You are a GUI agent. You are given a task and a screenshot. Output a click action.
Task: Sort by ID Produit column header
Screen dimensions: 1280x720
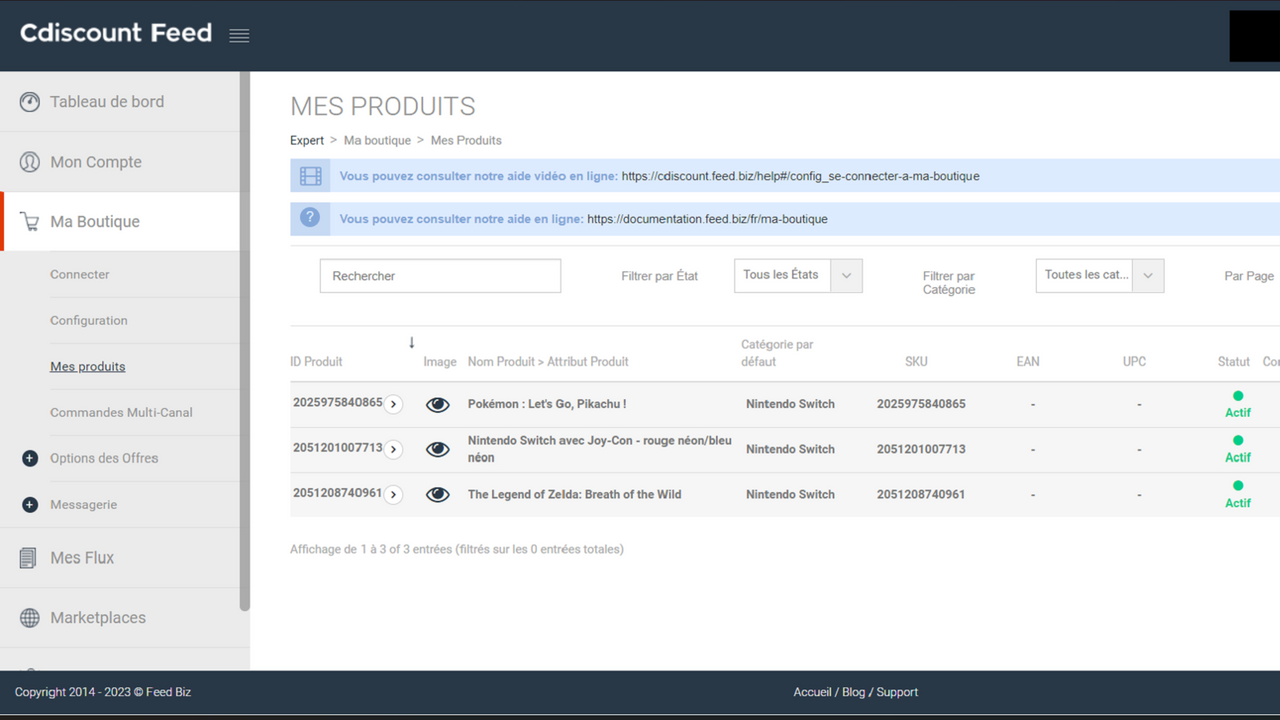coord(316,362)
